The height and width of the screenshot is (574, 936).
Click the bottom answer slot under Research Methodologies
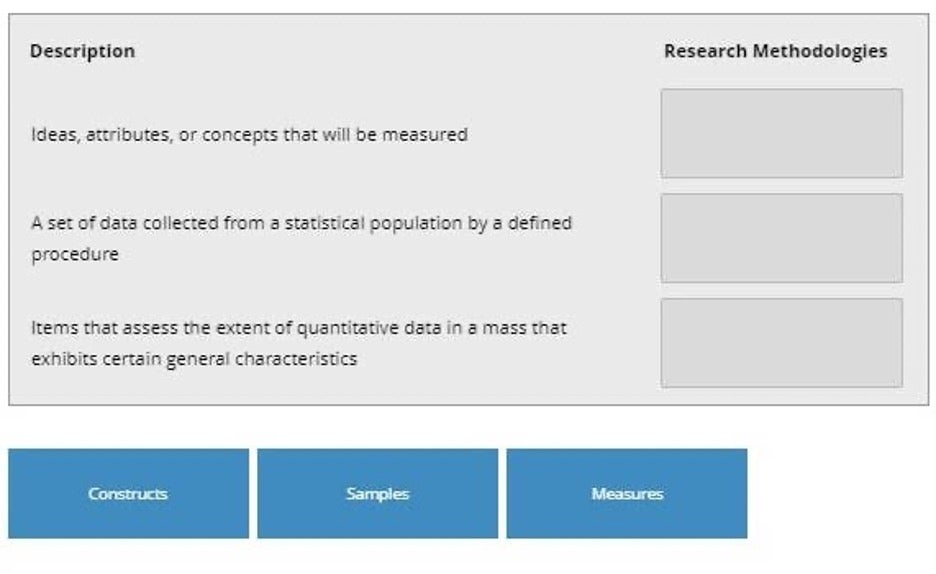pos(781,343)
